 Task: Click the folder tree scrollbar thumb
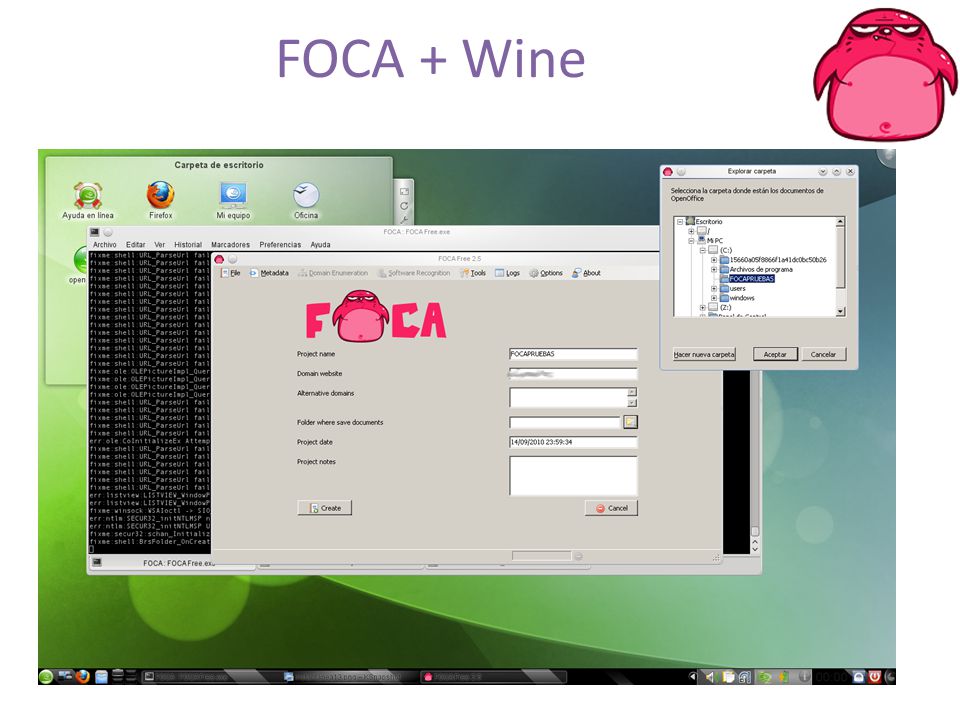pyautogui.click(x=840, y=257)
